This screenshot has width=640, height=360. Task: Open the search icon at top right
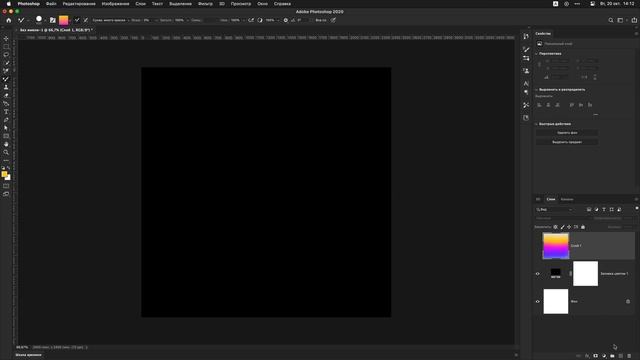[611, 20]
